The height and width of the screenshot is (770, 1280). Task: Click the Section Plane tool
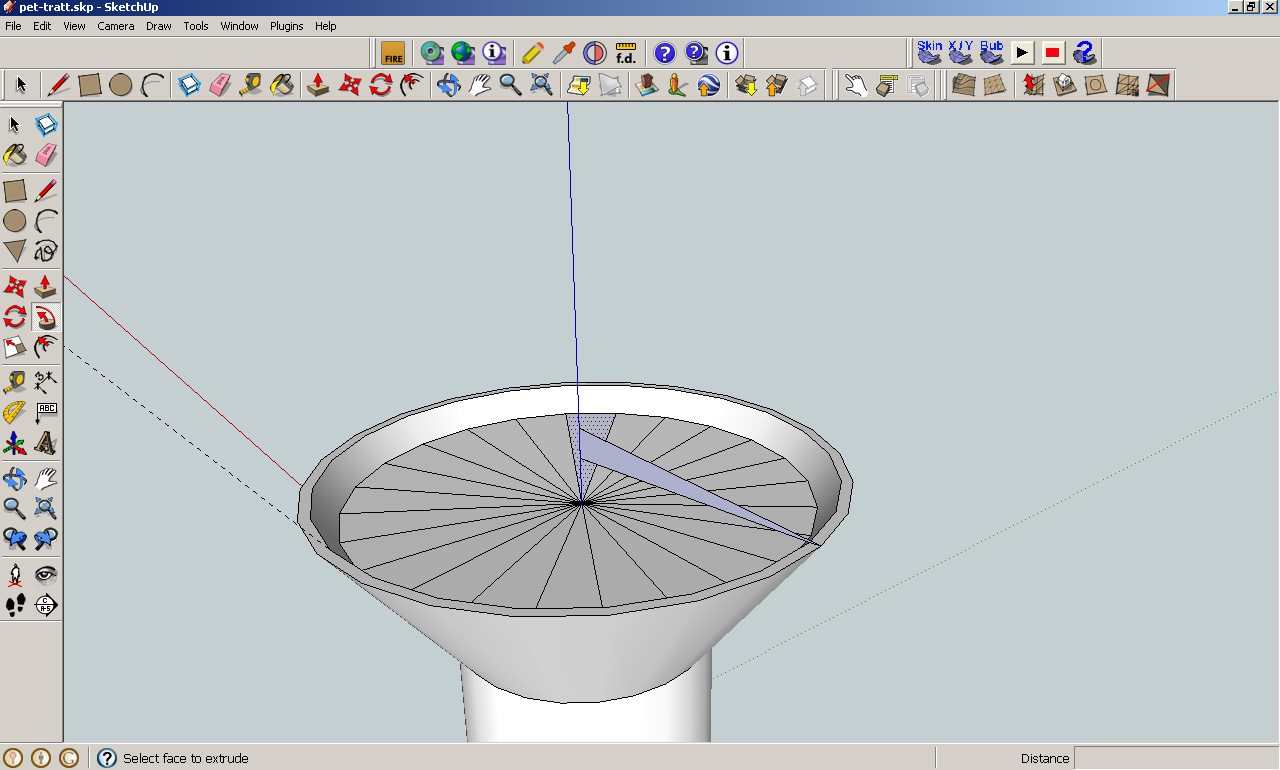tap(46, 605)
